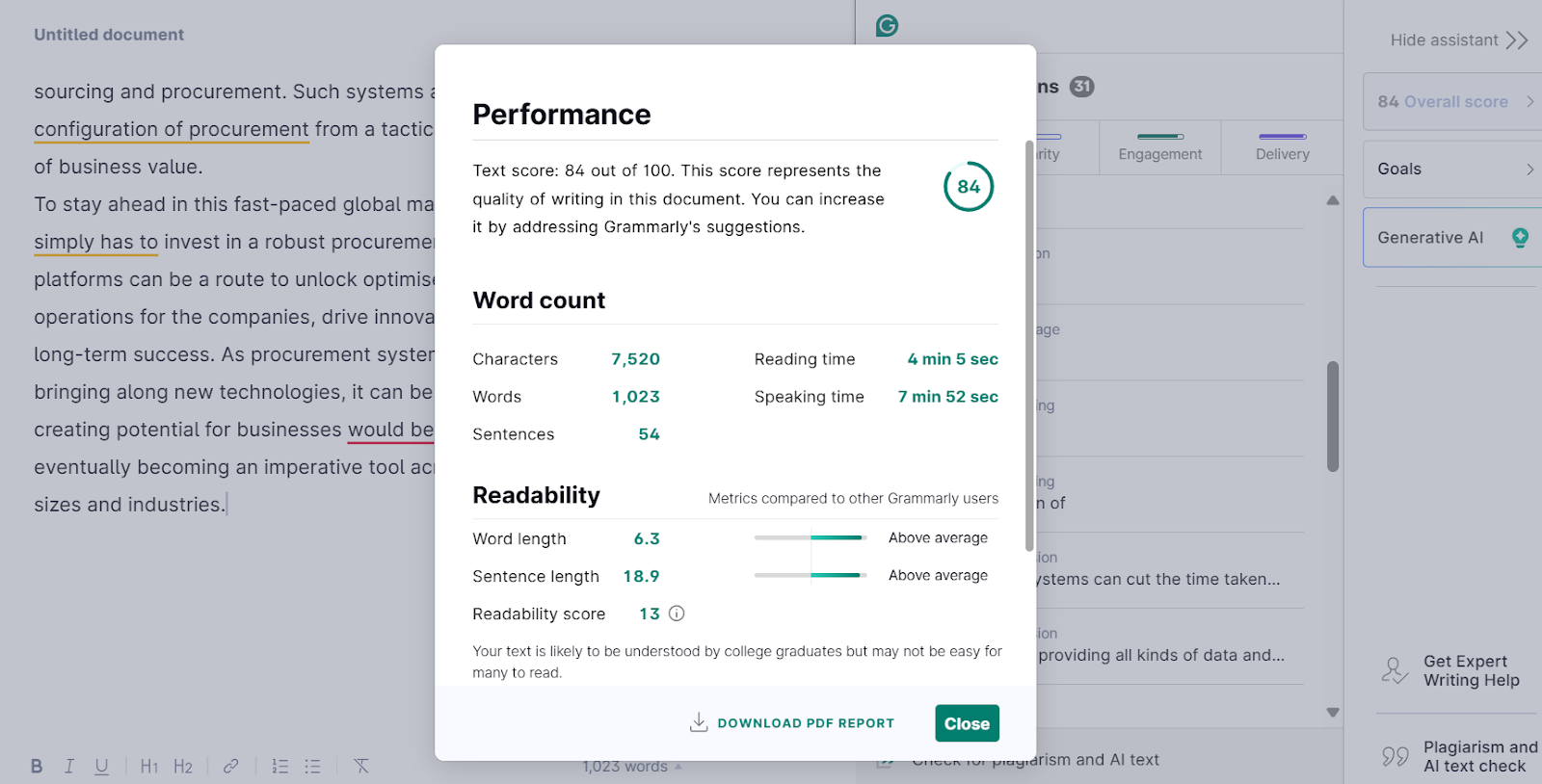Click the Sentence length value 18.9

click(641, 576)
